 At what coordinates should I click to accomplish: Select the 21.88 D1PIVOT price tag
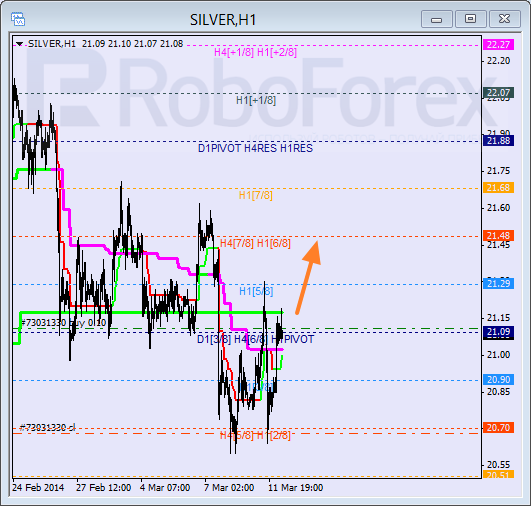[498, 141]
